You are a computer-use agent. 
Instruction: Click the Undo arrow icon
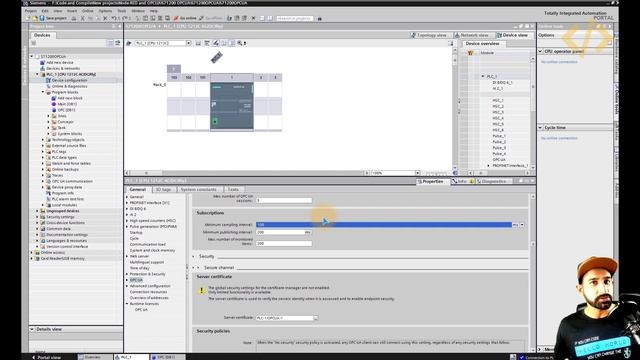(114, 18)
